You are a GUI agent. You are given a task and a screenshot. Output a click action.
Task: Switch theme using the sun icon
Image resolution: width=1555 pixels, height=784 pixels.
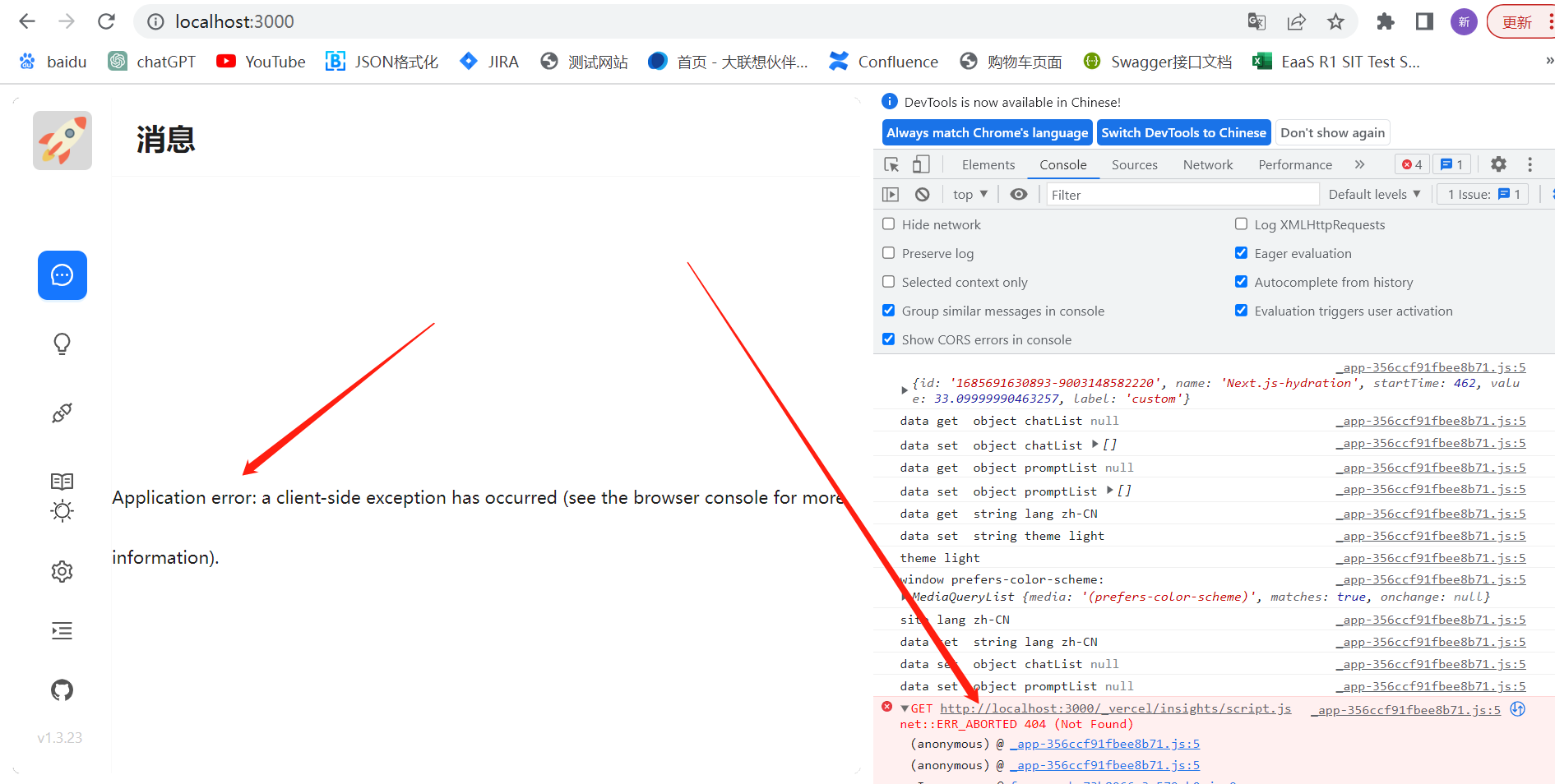click(62, 510)
